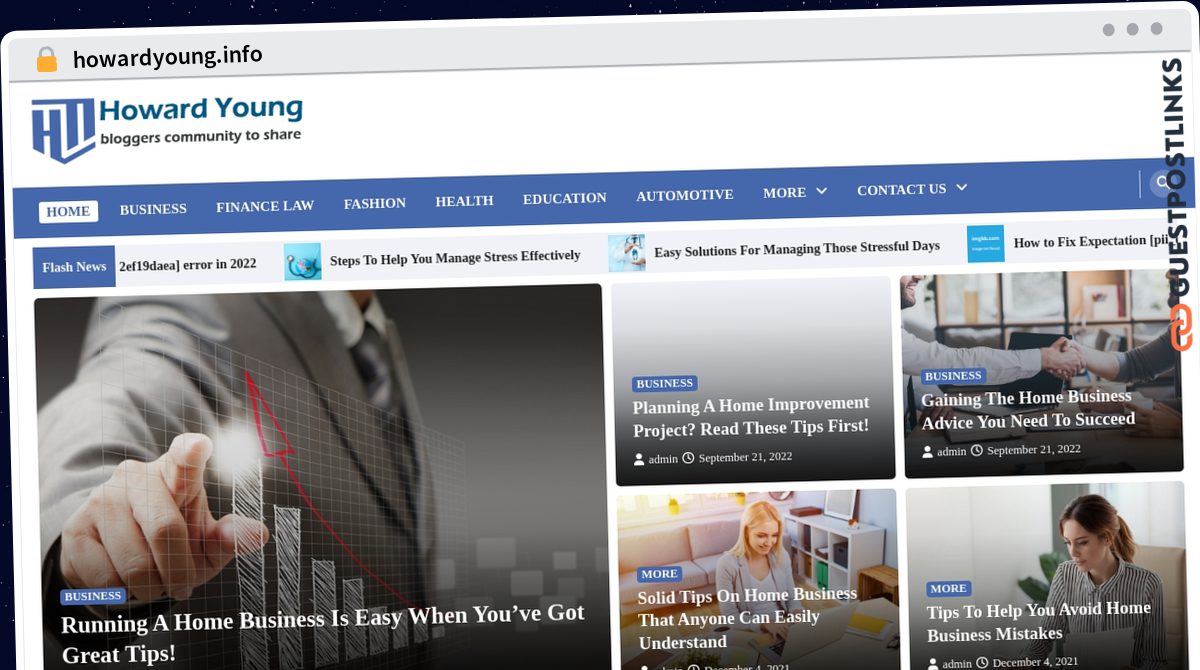Click the CONTACT US nav label
This screenshot has height=670, width=1200.
click(x=901, y=189)
